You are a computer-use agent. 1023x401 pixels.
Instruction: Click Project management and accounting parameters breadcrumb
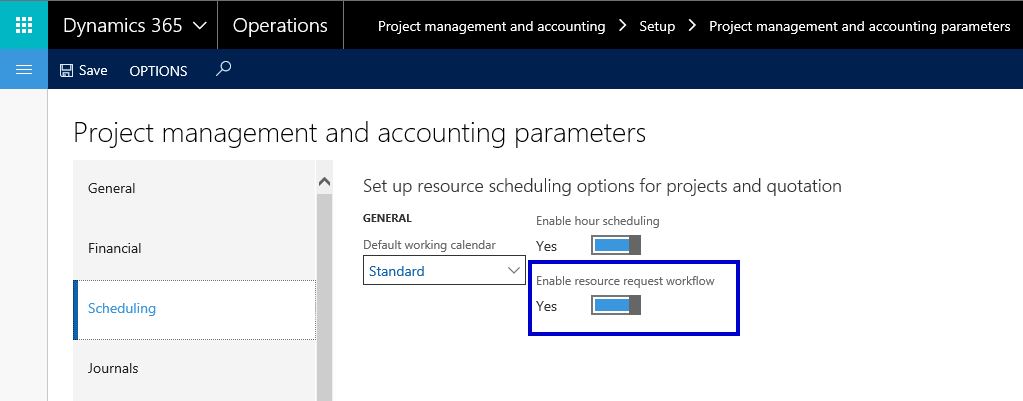coord(859,26)
